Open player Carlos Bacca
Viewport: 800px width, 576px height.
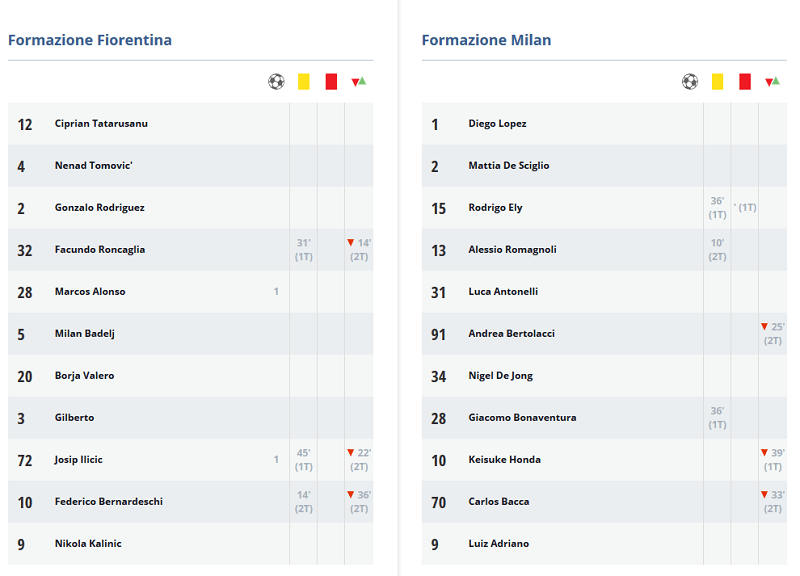499,502
